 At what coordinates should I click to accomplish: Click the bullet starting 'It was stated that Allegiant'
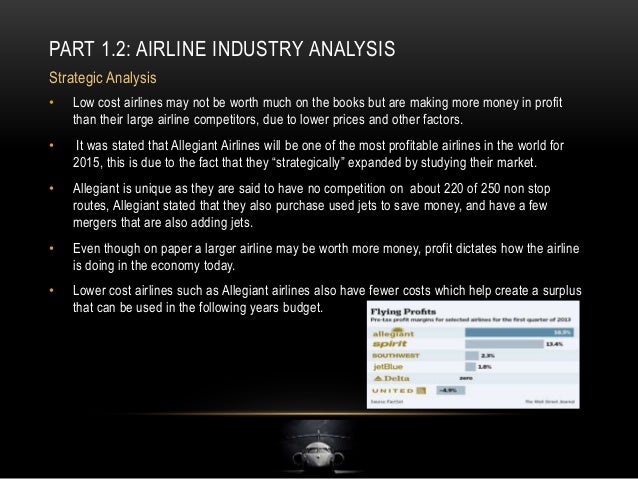click(x=318, y=154)
